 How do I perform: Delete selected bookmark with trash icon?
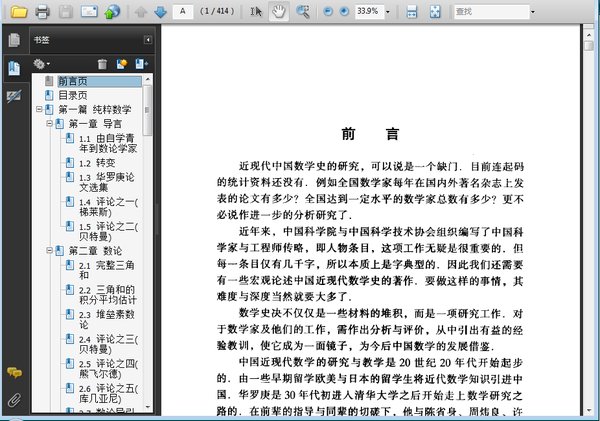pyautogui.click(x=102, y=64)
